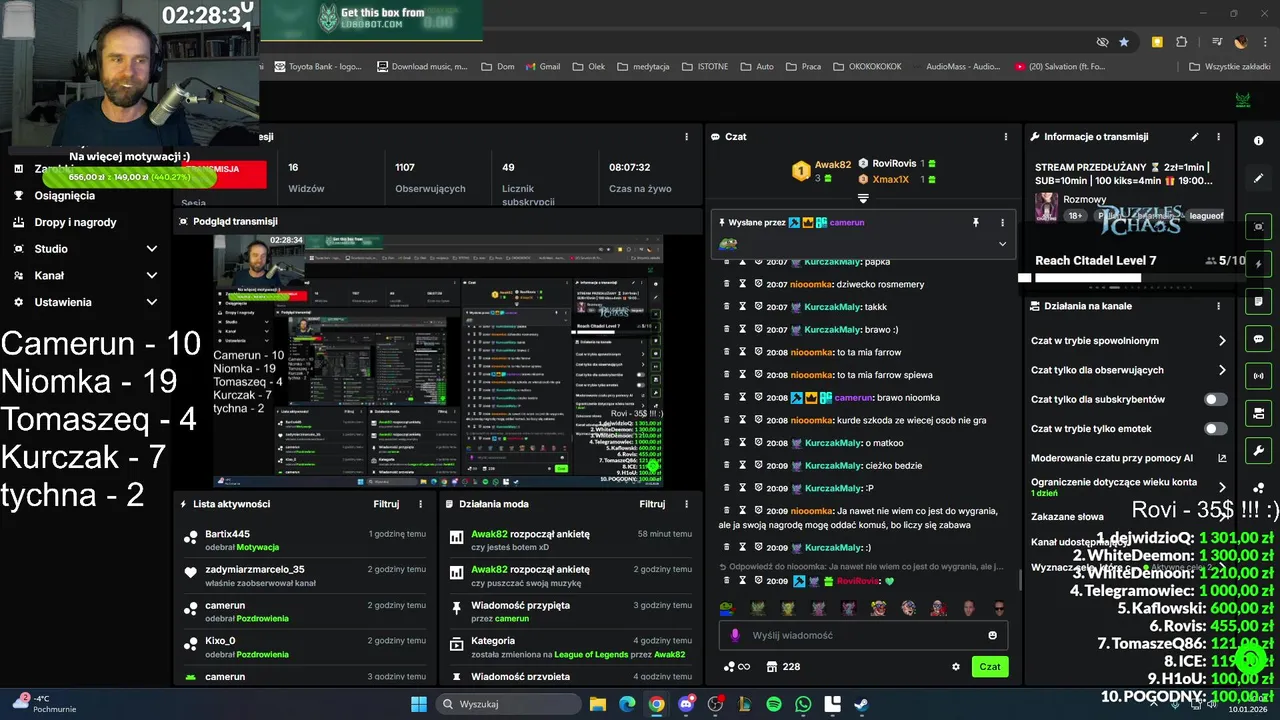Send message with the green Czat button
Viewport: 1280px width, 720px height.
tap(990, 667)
